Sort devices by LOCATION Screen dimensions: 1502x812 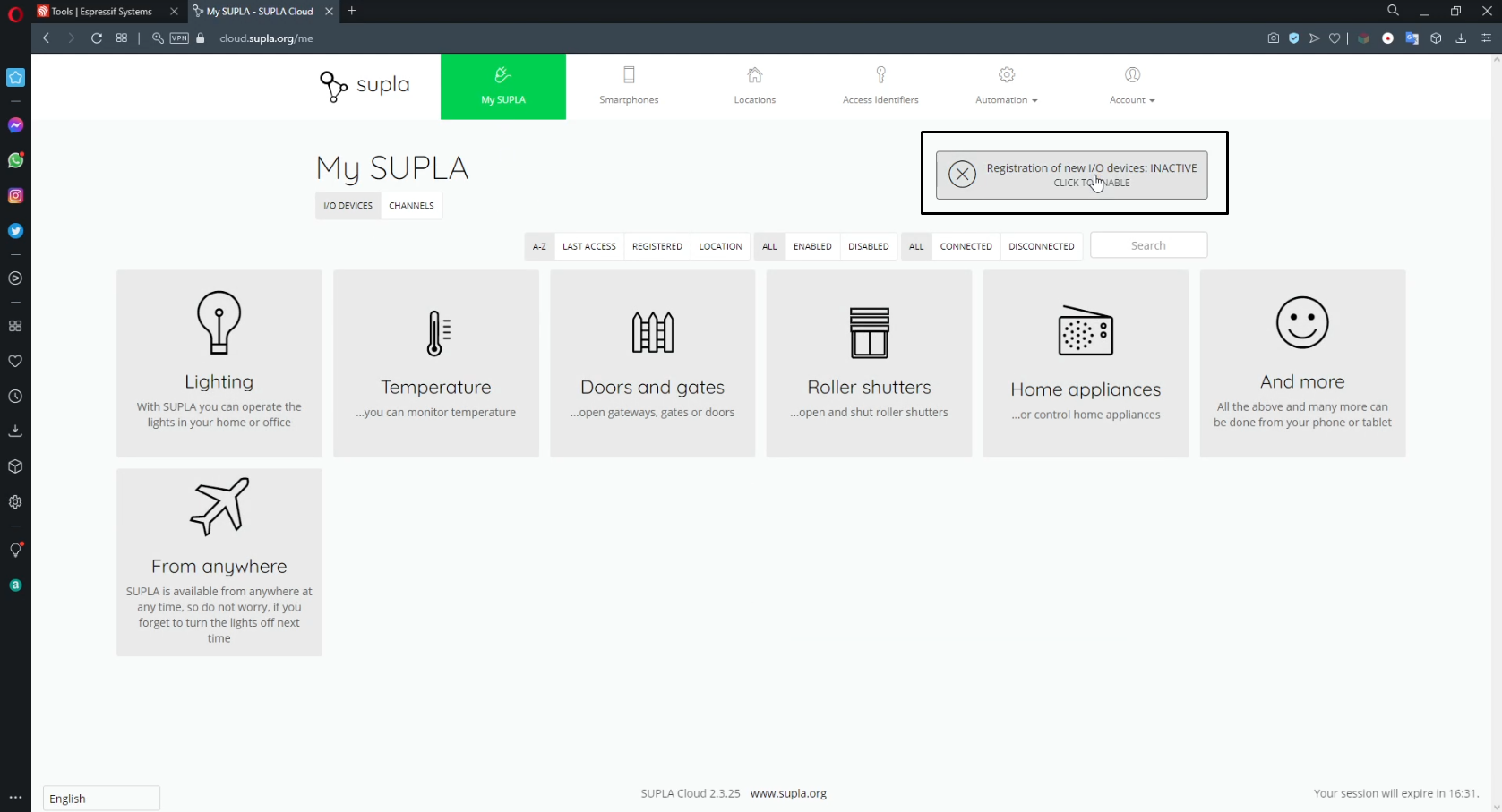pyautogui.click(x=720, y=246)
